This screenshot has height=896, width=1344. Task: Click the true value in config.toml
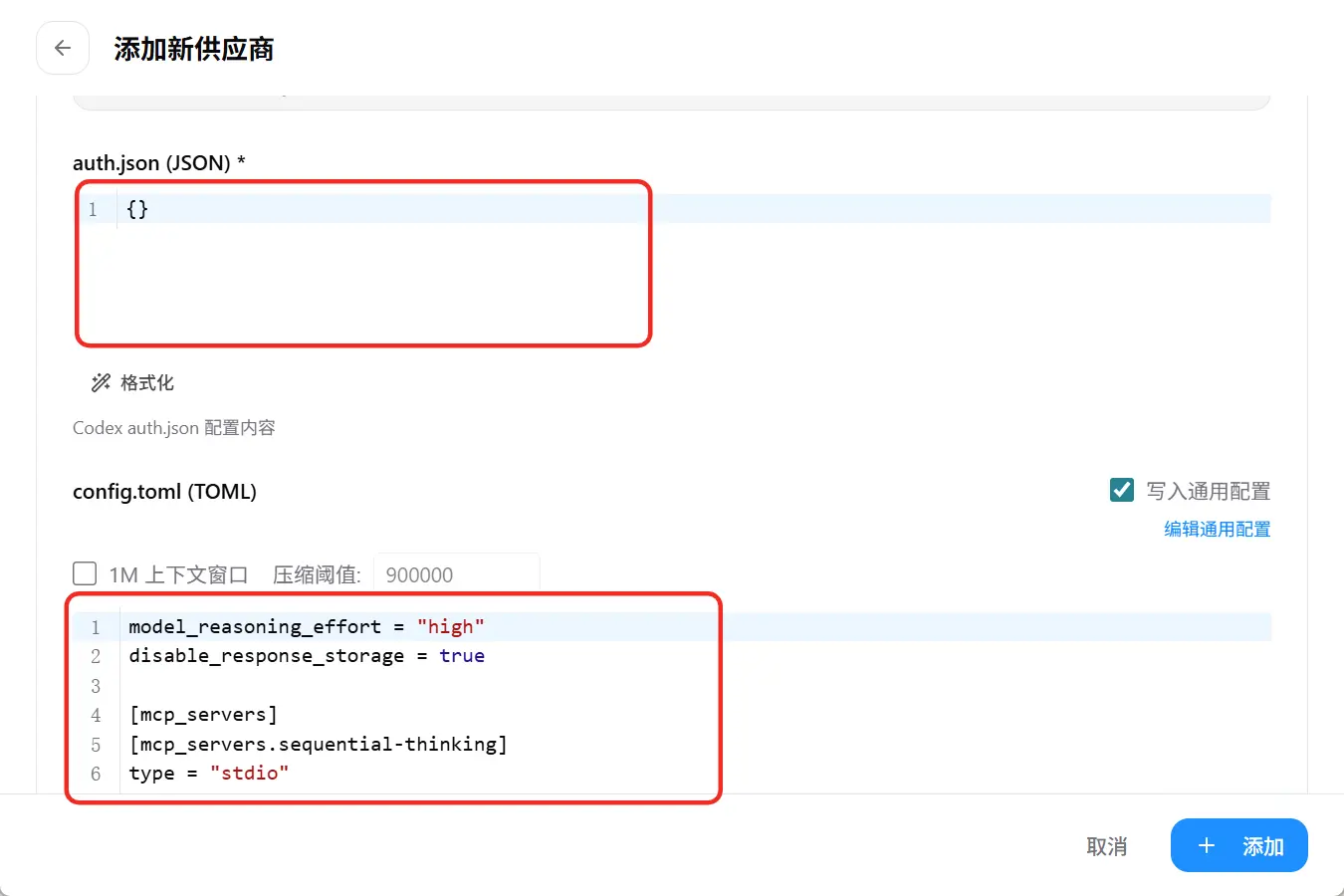pyautogui.click(x=462, y=656)
